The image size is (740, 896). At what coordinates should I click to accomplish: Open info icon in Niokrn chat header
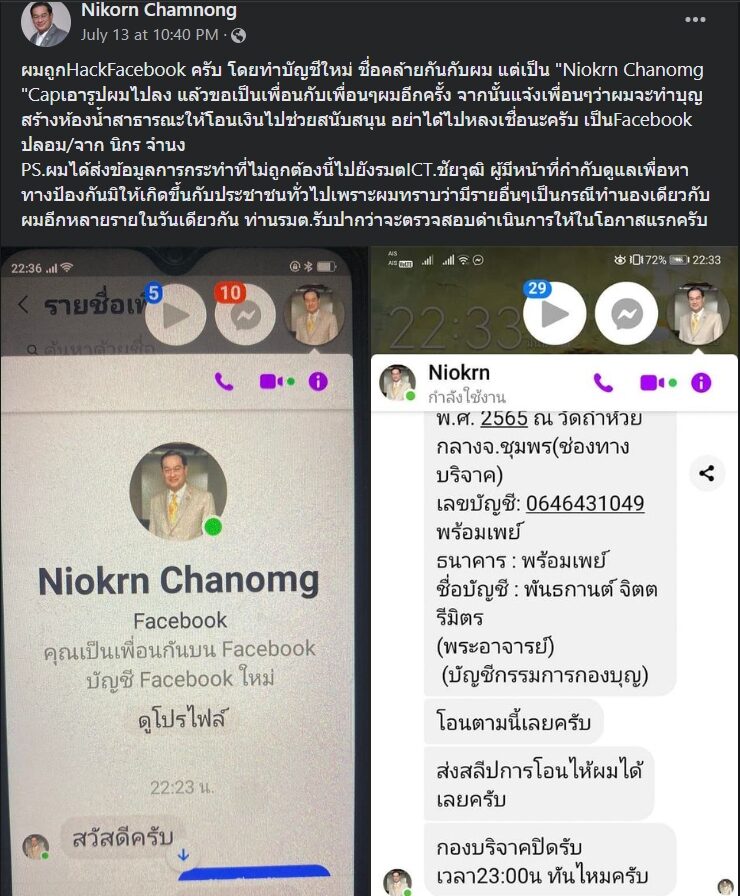click(x=701, y=383)
